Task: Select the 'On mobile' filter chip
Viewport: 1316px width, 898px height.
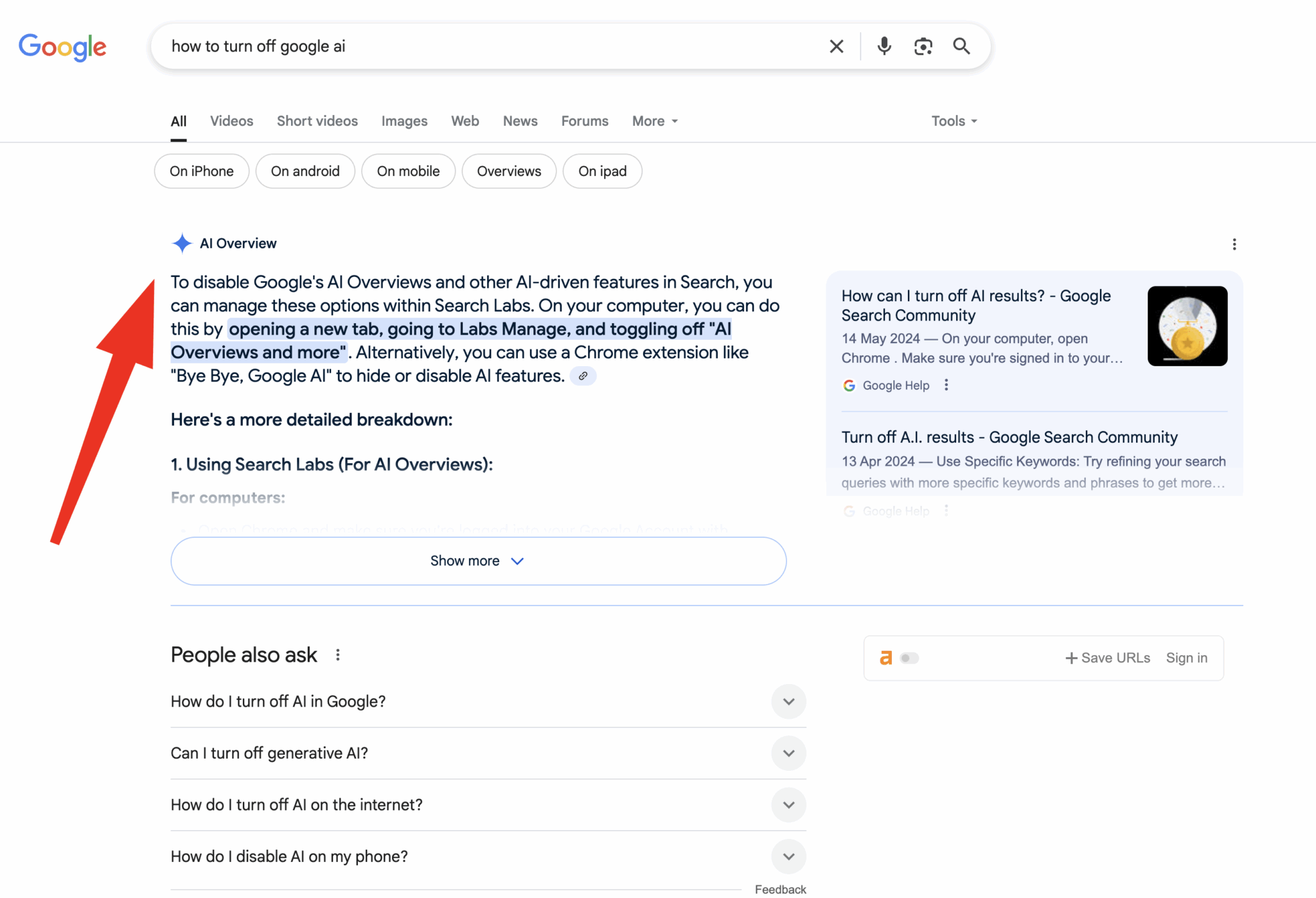Action: pos(408,171)
